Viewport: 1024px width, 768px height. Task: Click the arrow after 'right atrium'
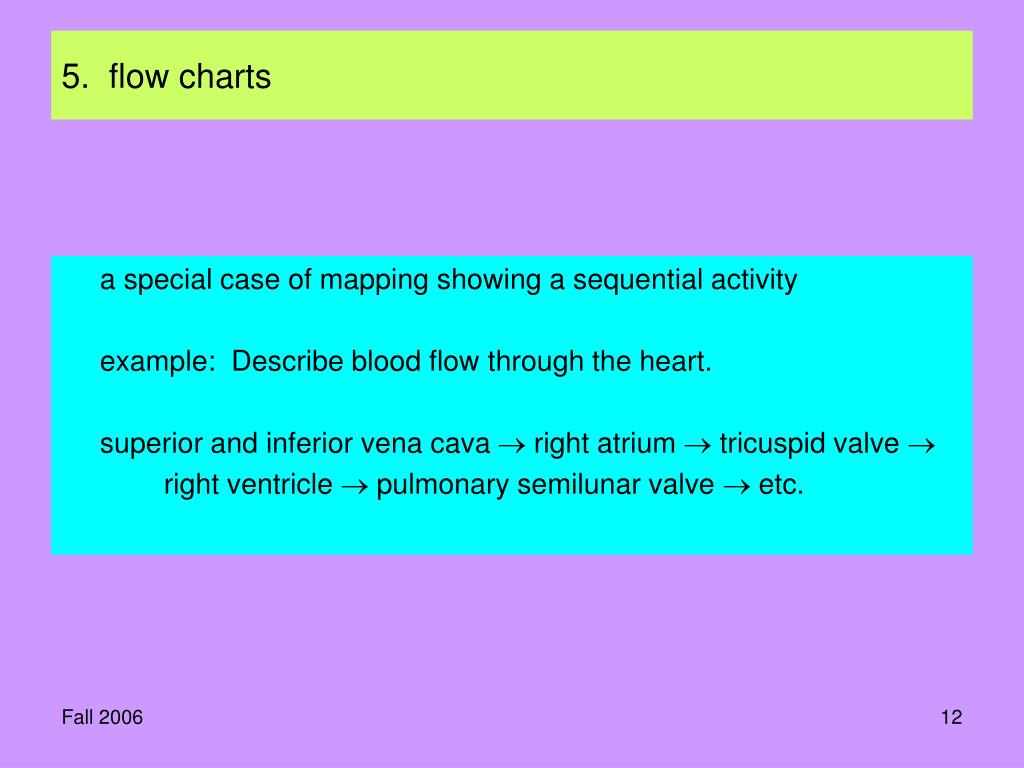(697, 446)
